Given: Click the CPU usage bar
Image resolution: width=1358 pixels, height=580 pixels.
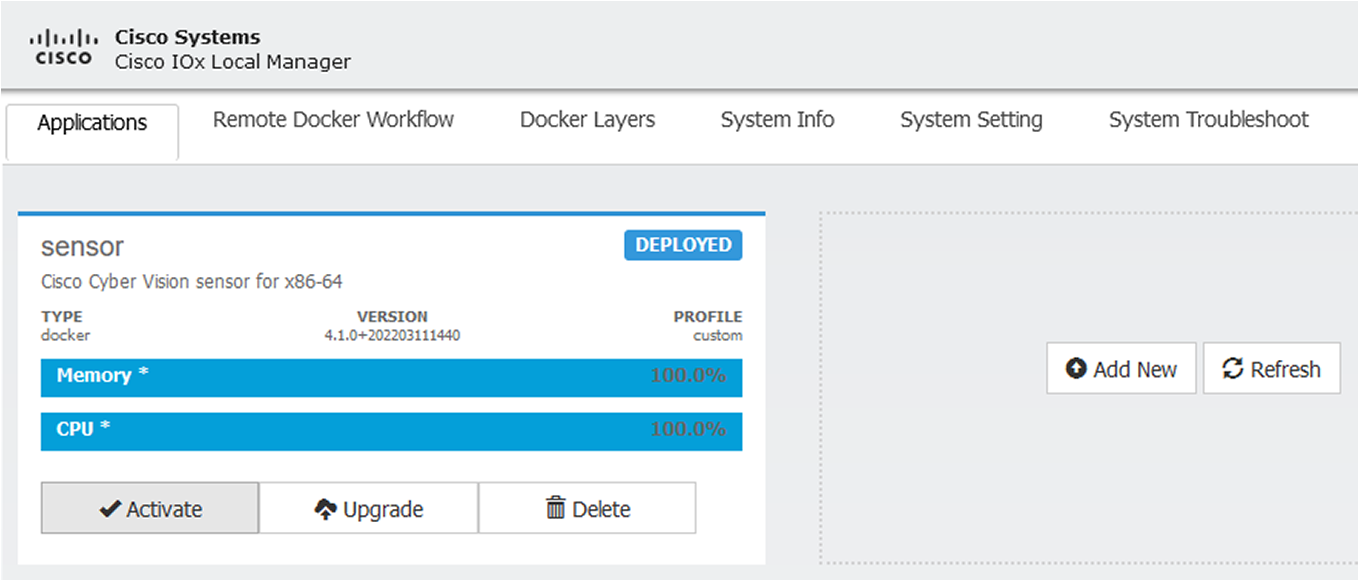Looking at the screenshot, I should tap(391, 430).
